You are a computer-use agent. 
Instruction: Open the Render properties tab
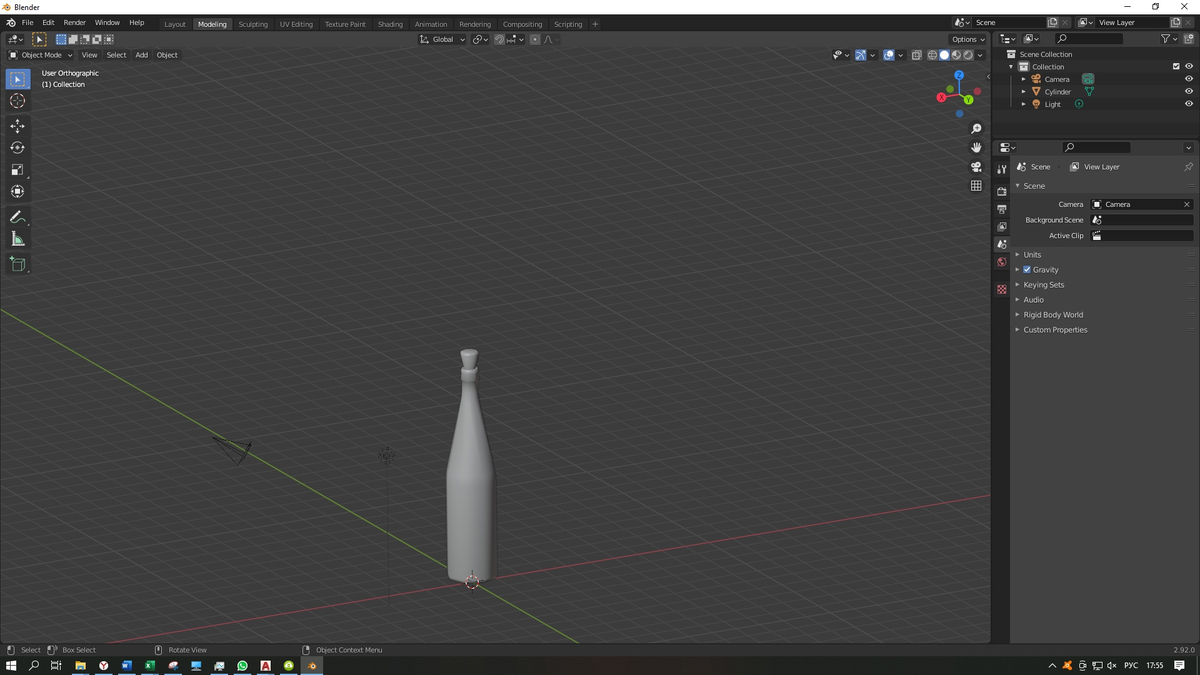pos(1001,191)
